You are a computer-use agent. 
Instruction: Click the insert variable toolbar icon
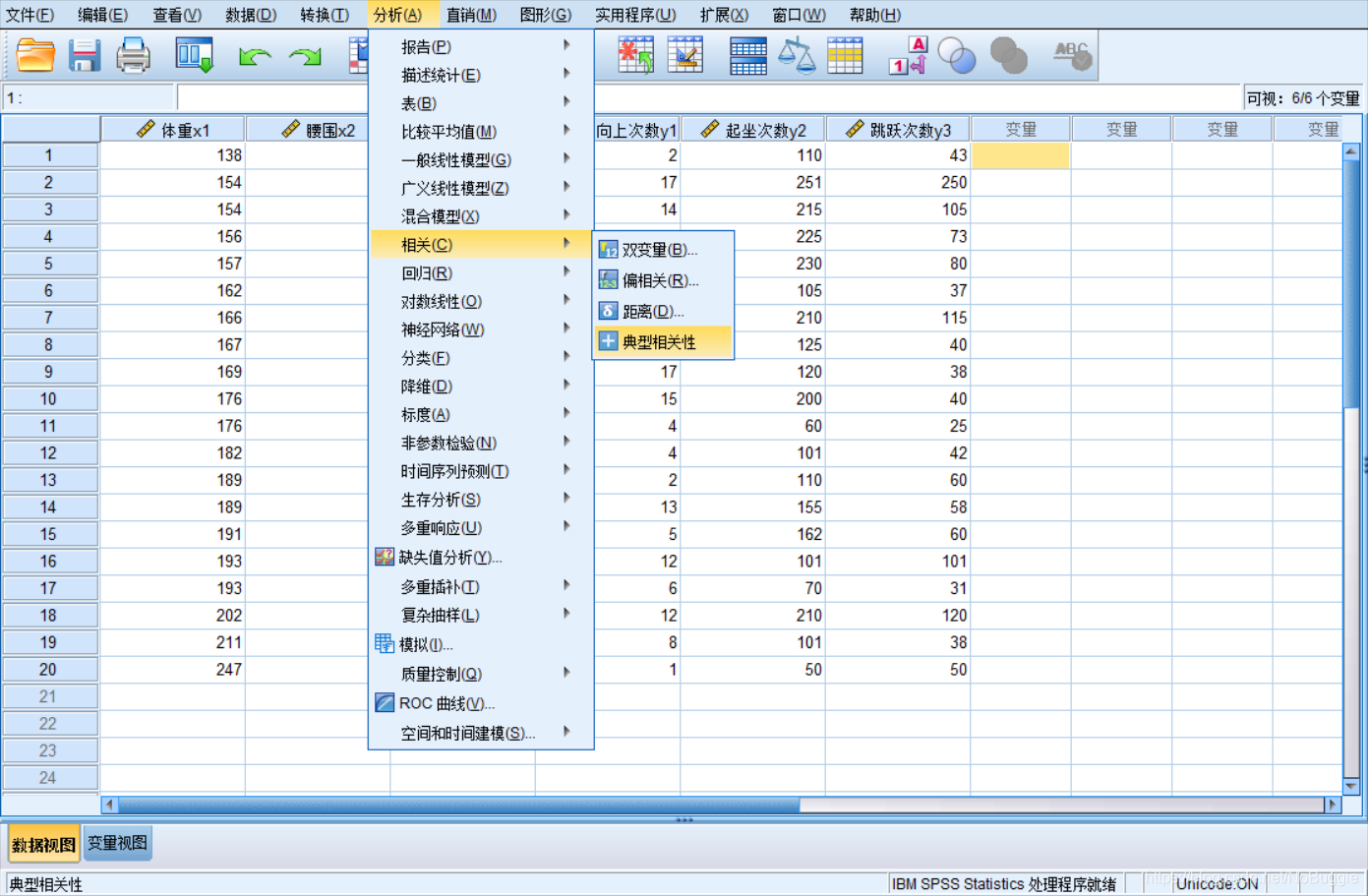point(684,55)
